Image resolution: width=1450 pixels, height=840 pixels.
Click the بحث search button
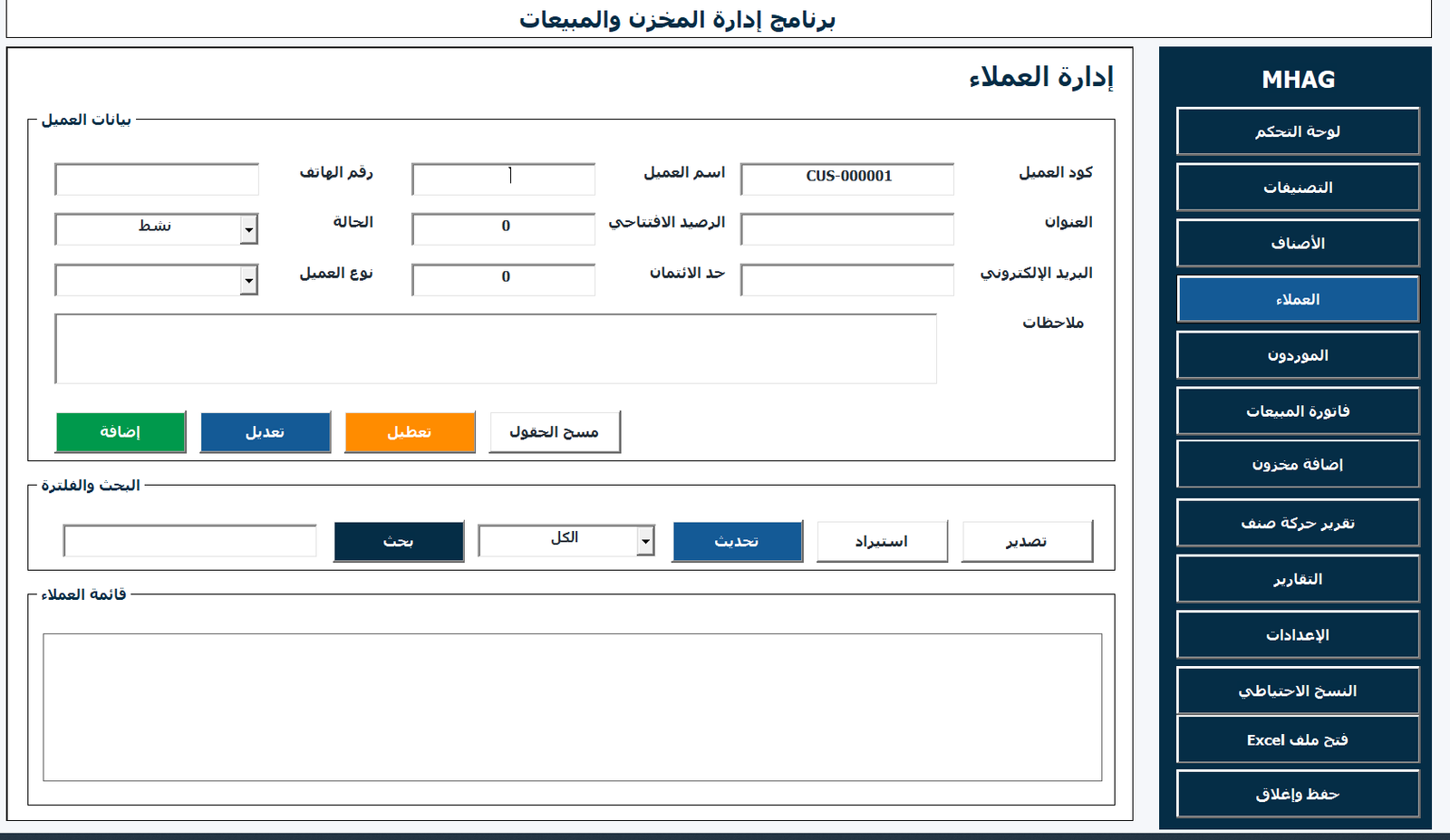pos(399,541)
